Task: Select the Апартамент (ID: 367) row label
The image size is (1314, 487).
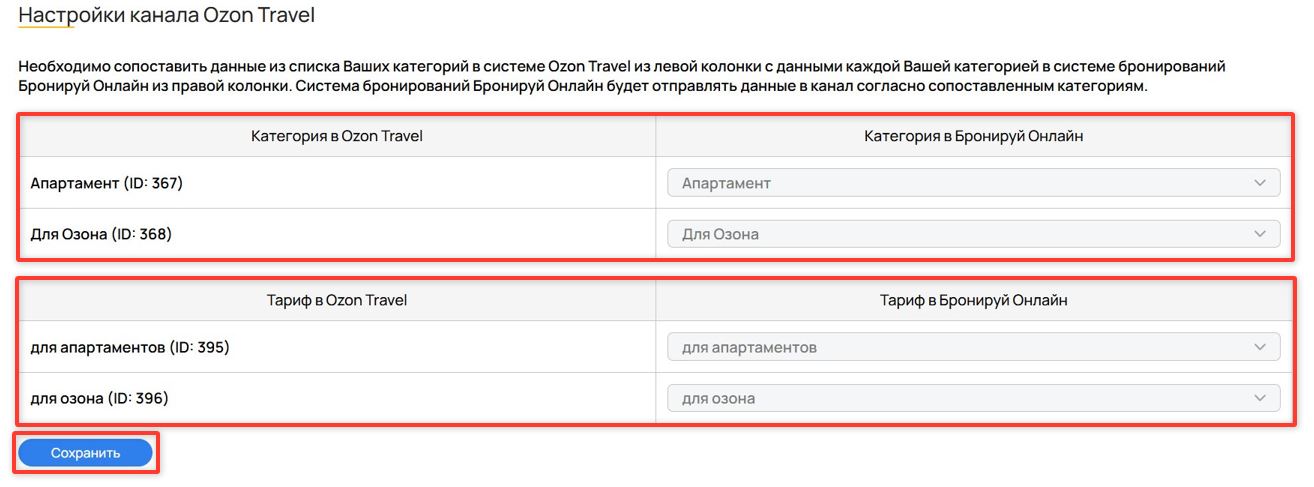Action: [107, 183]
